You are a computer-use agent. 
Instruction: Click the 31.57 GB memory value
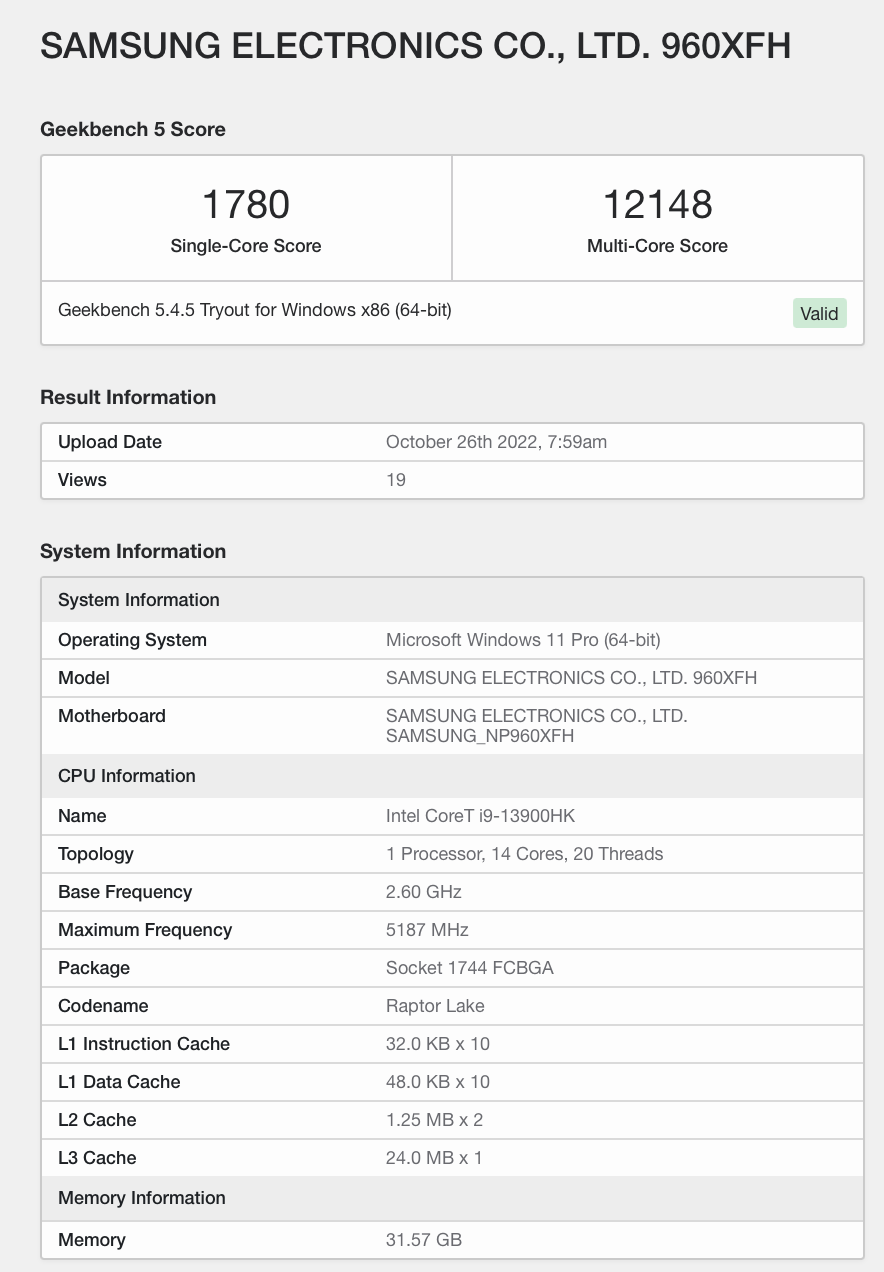pyautogui.click(x=424, y=1240)
